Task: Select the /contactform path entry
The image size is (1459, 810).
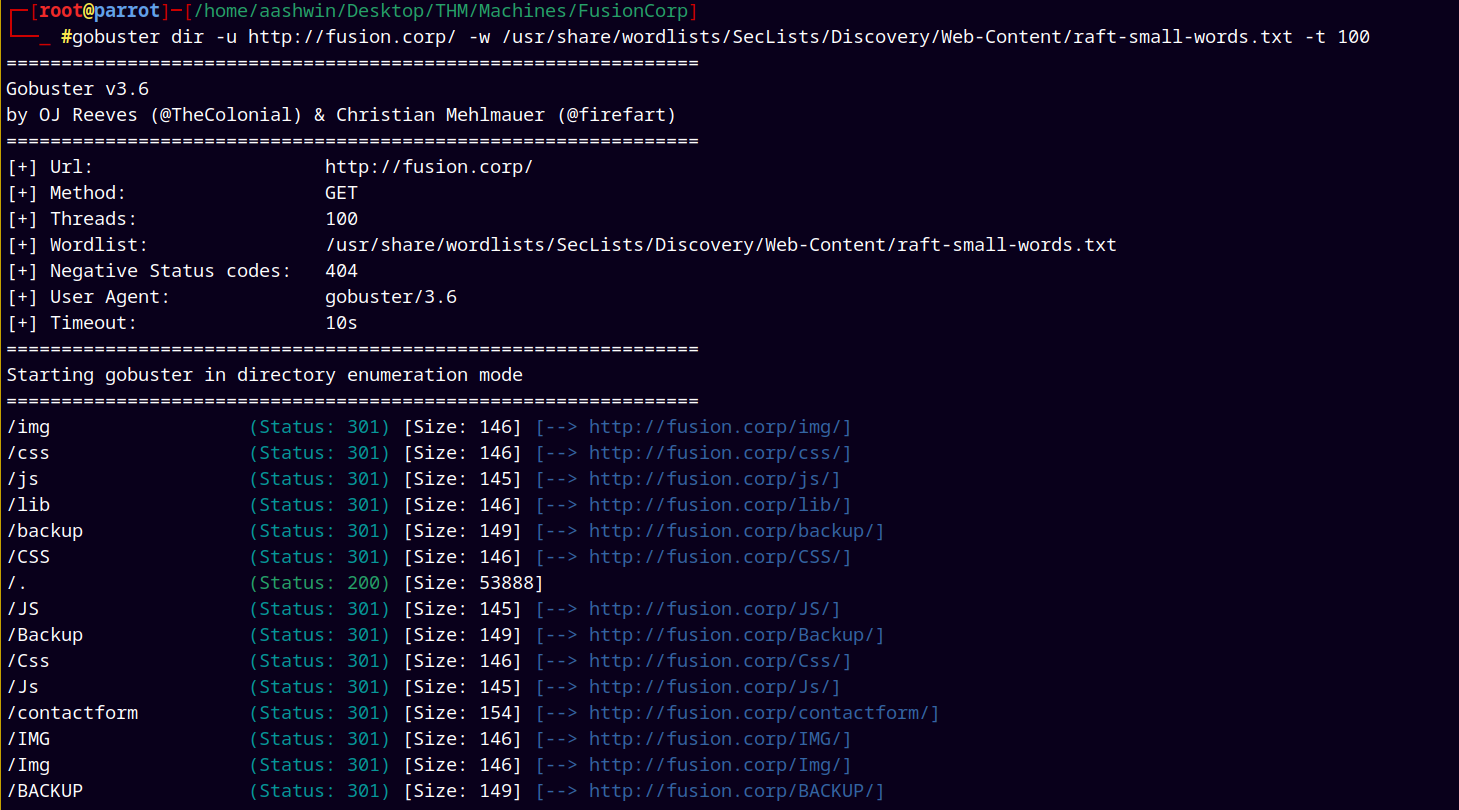Action: (72, 713)
